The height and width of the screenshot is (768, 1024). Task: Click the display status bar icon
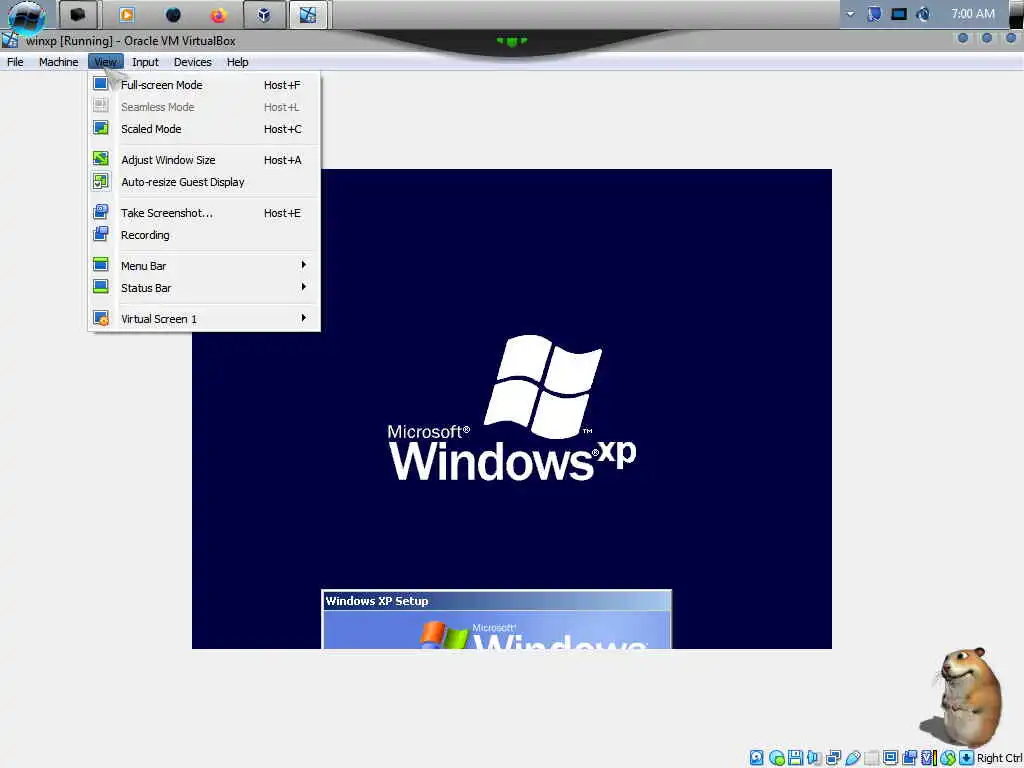(x=890, y=758)
